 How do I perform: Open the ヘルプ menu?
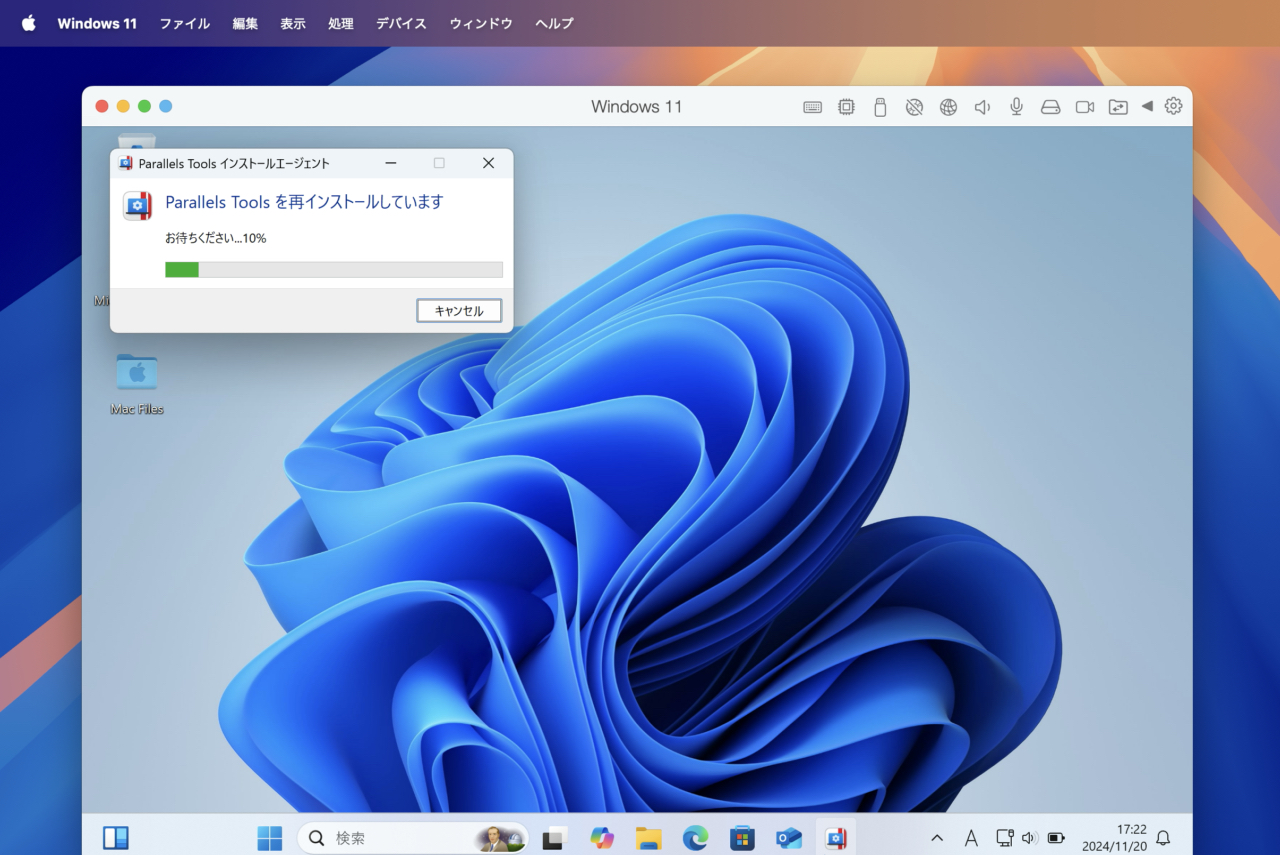pos(554,23)
